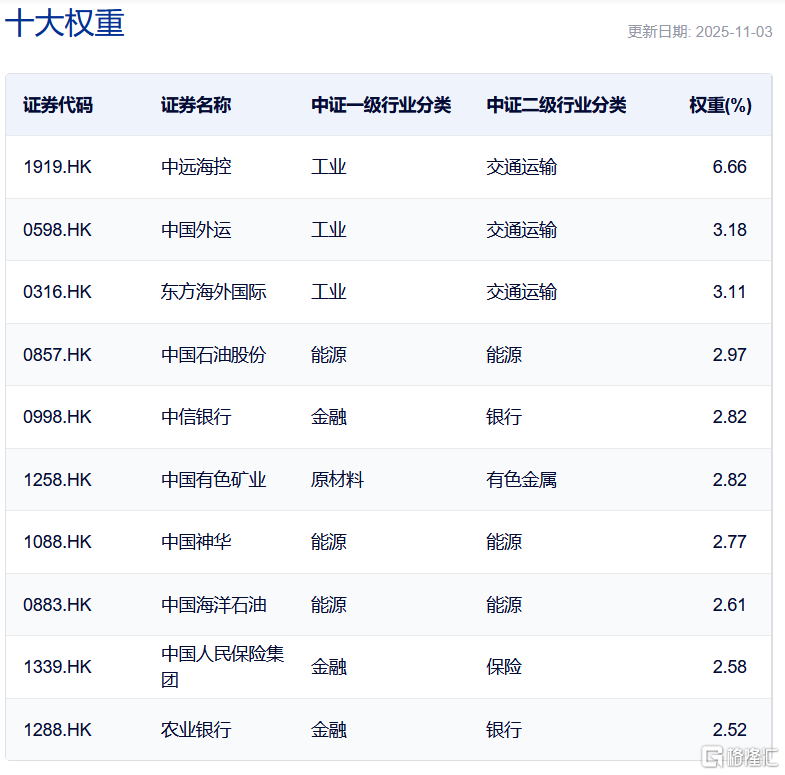785x775 pixels.
Task: Click 金融 in the 中国人民保险集团 row
Action: click(x=329, y=667)
